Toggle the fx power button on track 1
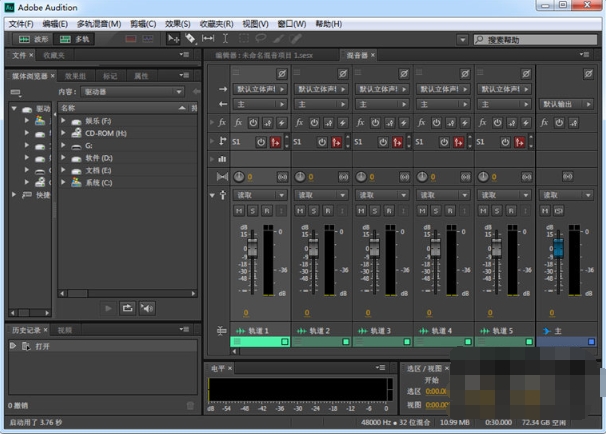This screenshot has width=606, height=434. 253,123
